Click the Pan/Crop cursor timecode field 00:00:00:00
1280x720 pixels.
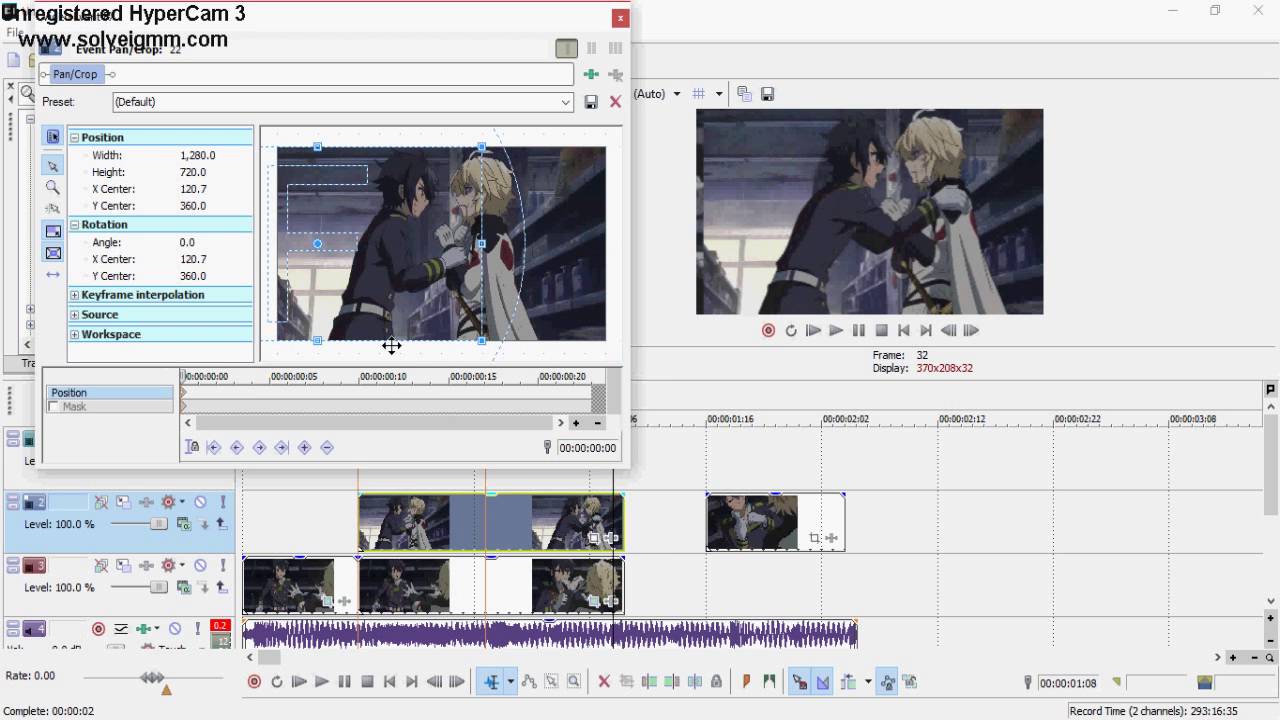588,448
